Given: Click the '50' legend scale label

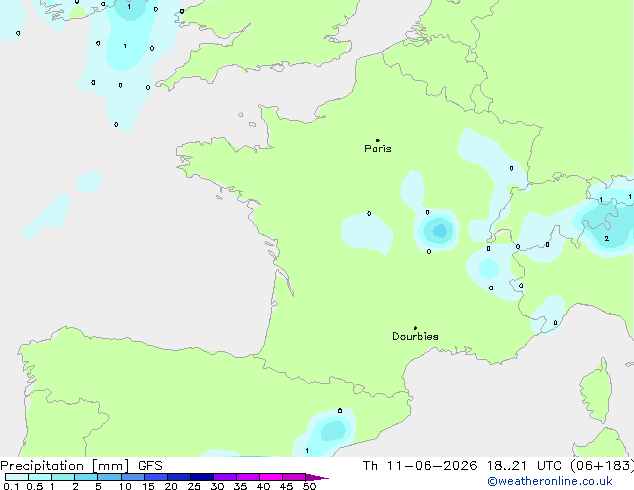Looking at the screenshot, I should [309, 486].
